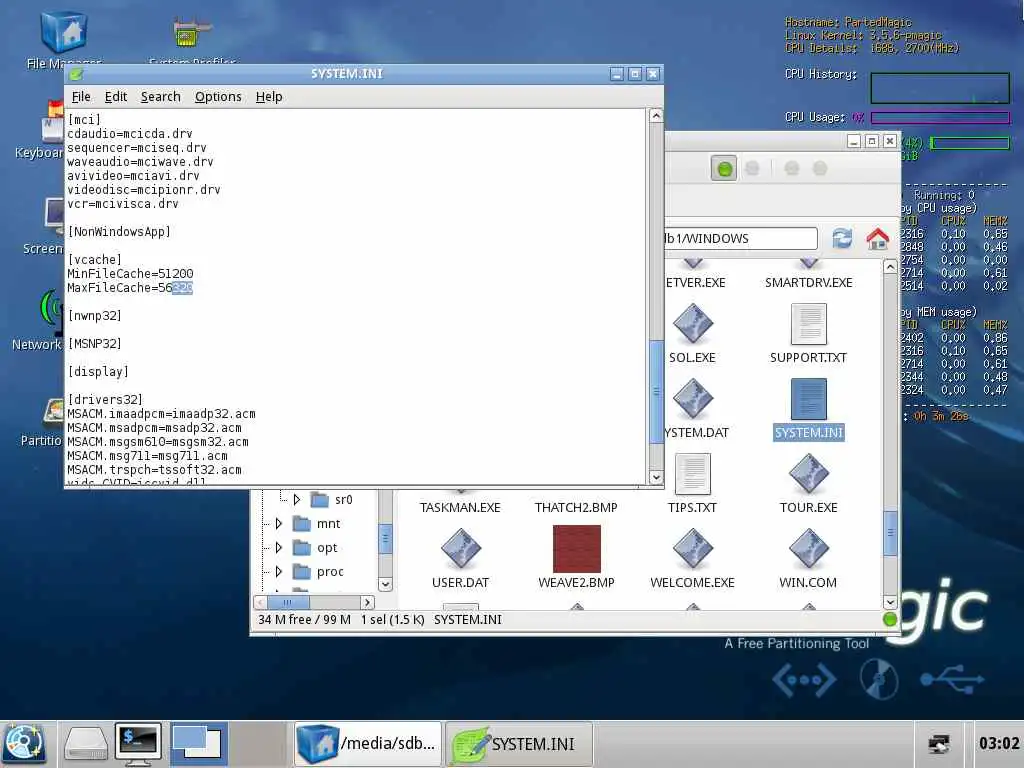Open the Search menu in the text editor

tap(160, 97)
